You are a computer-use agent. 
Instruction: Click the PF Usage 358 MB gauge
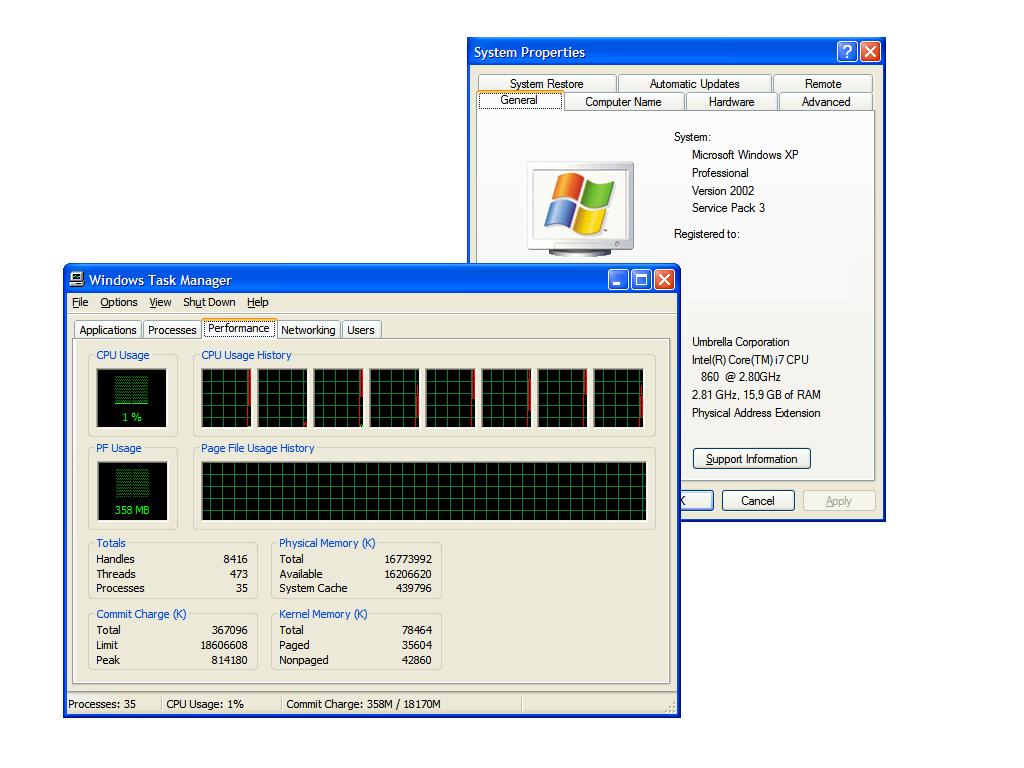132,491
